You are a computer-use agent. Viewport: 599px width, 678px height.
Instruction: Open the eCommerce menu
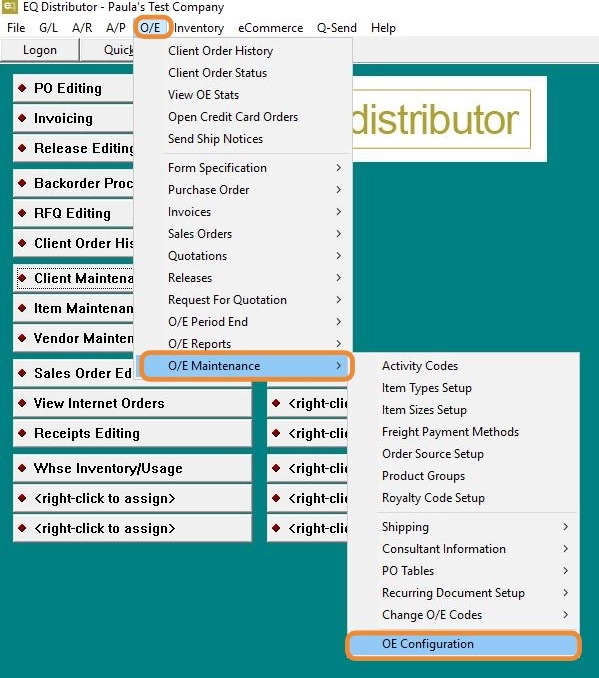[x=270, y=28]
